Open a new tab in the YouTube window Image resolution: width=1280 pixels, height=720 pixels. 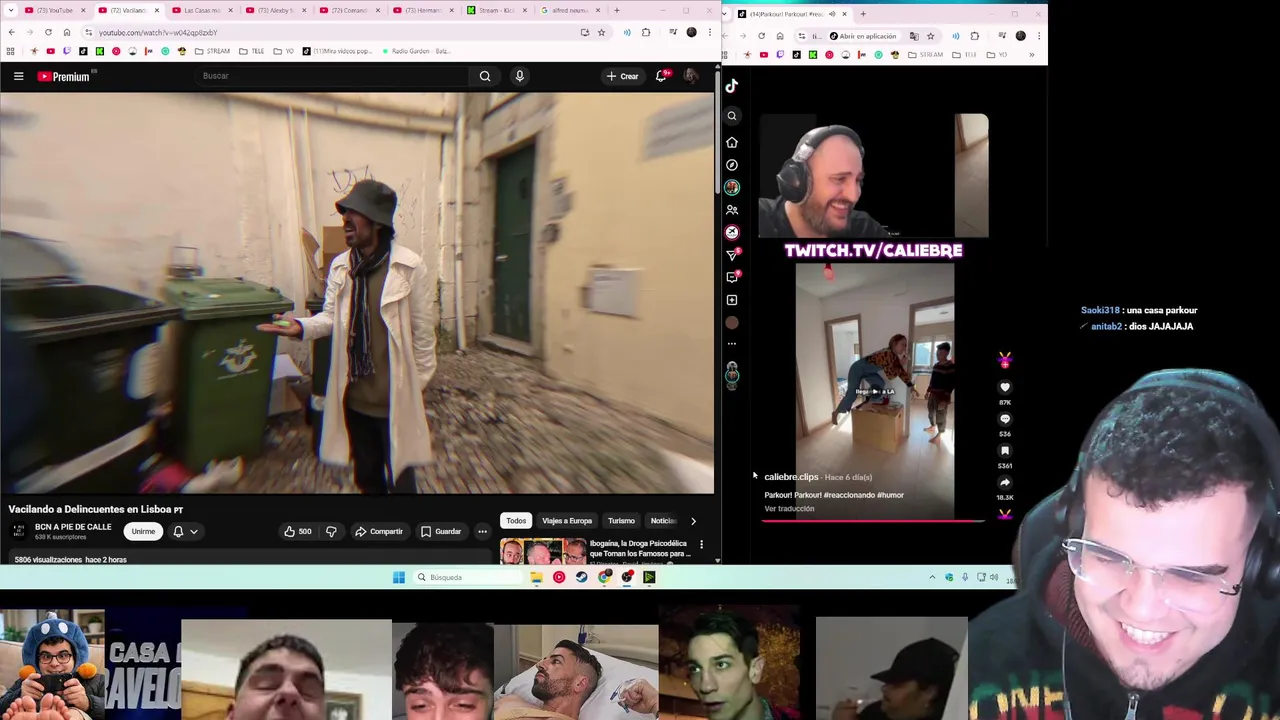click(617, 10)
